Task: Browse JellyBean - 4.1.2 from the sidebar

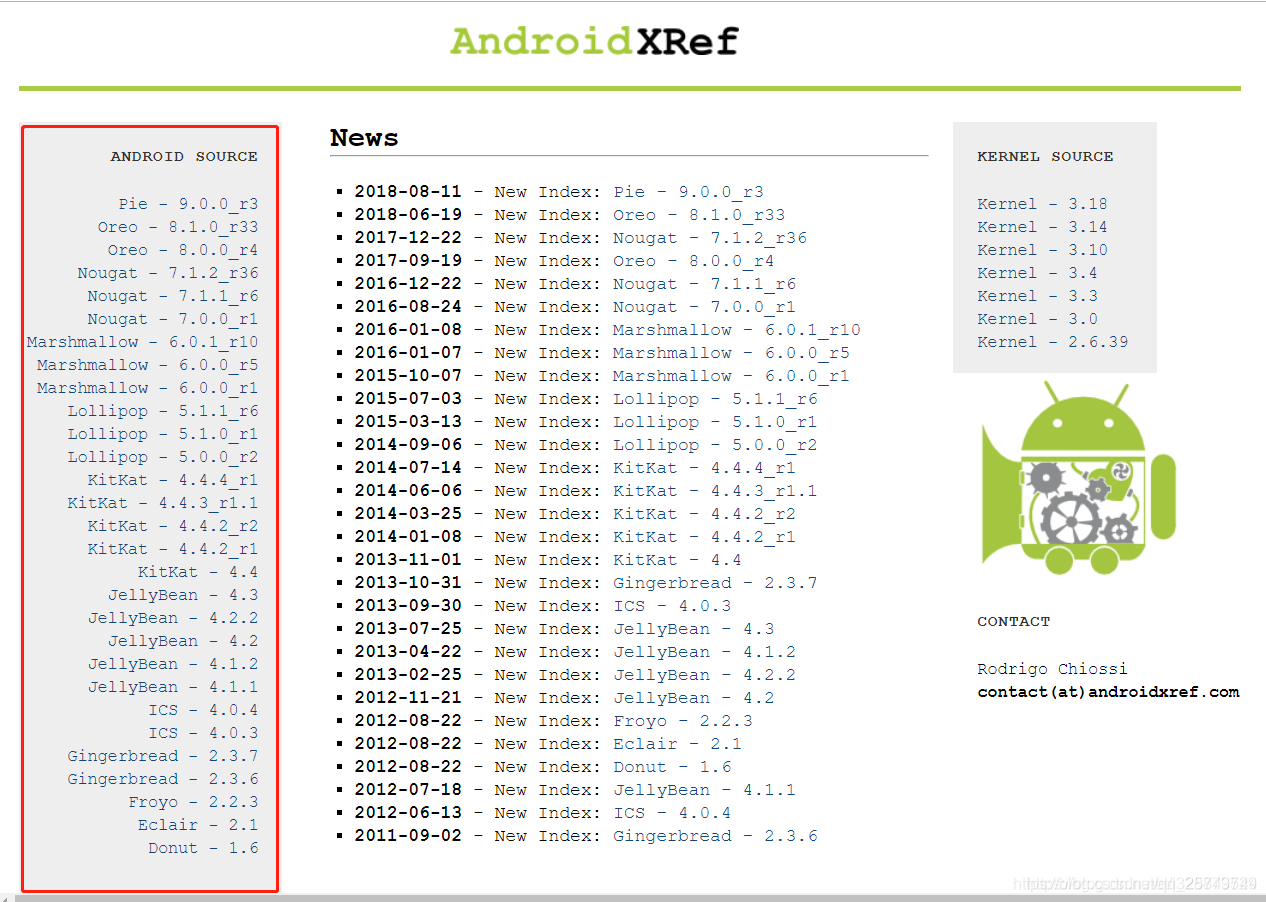Action: coord(173,664)
